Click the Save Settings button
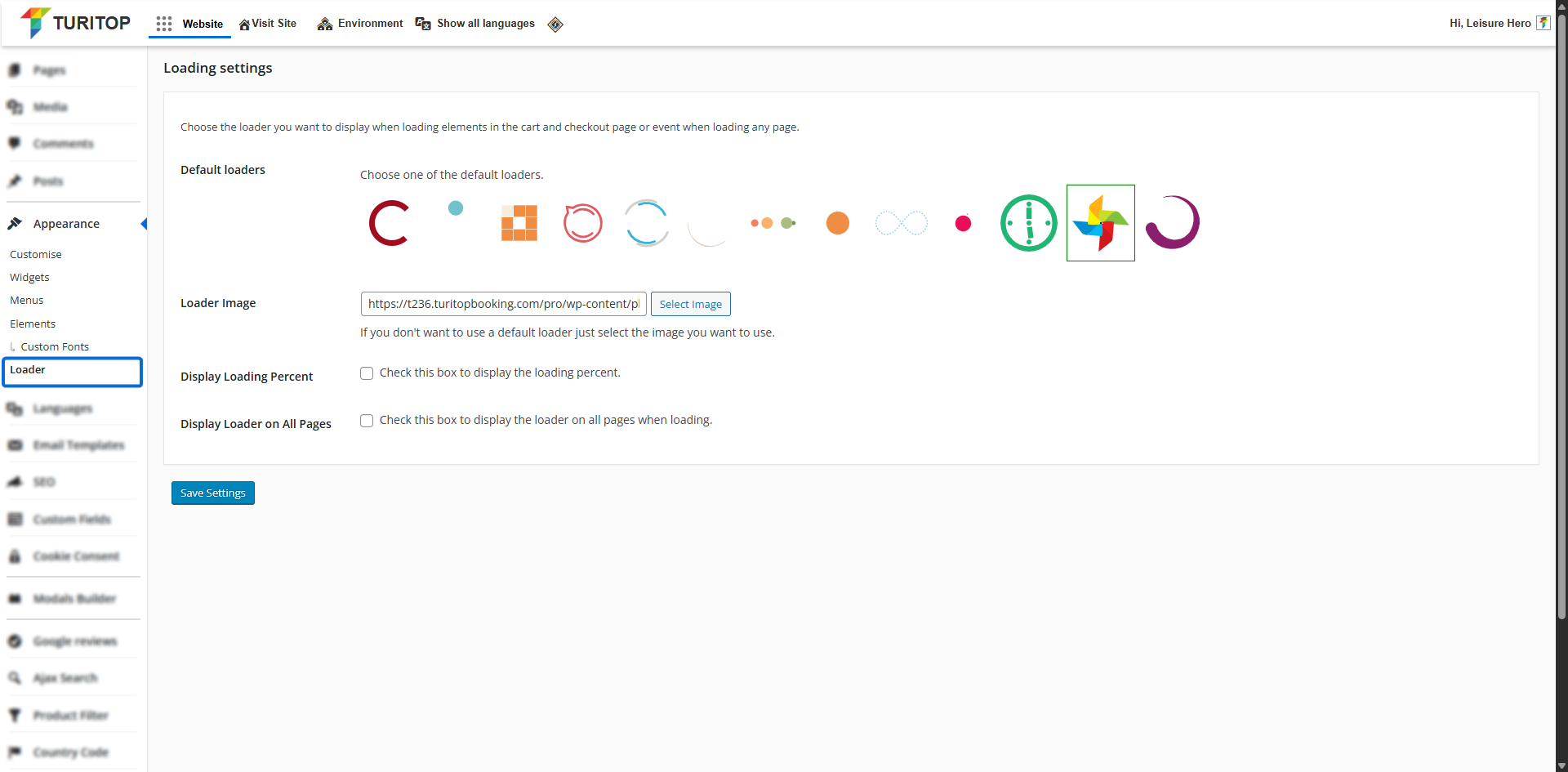The image size is (1568, 772). [x=212, y=493]
